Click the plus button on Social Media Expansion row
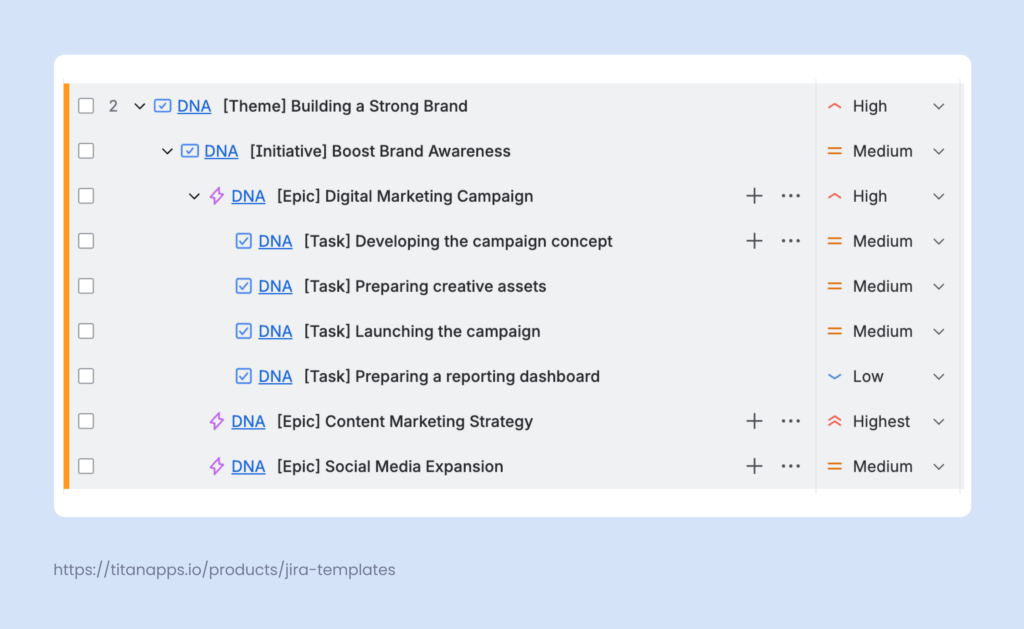 pos(754,466)
